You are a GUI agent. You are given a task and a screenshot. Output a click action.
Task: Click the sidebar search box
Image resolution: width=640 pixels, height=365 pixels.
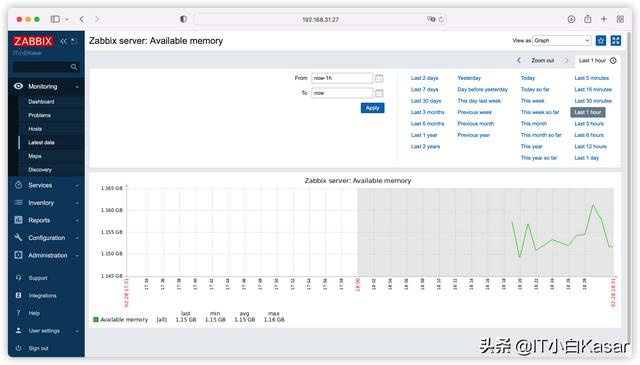(46, 67)
